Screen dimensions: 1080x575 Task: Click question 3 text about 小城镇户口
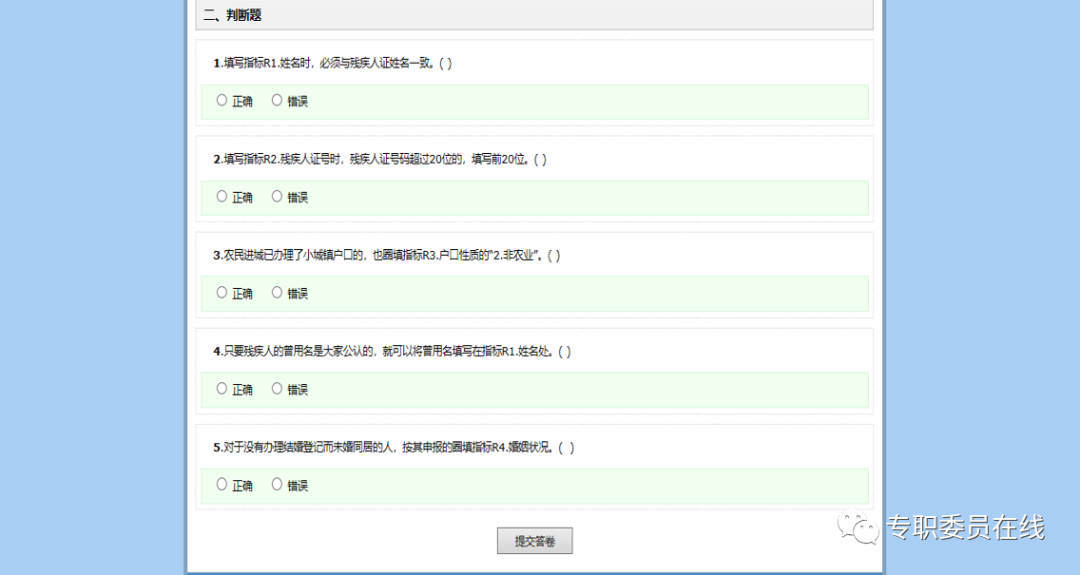(387, 255)
